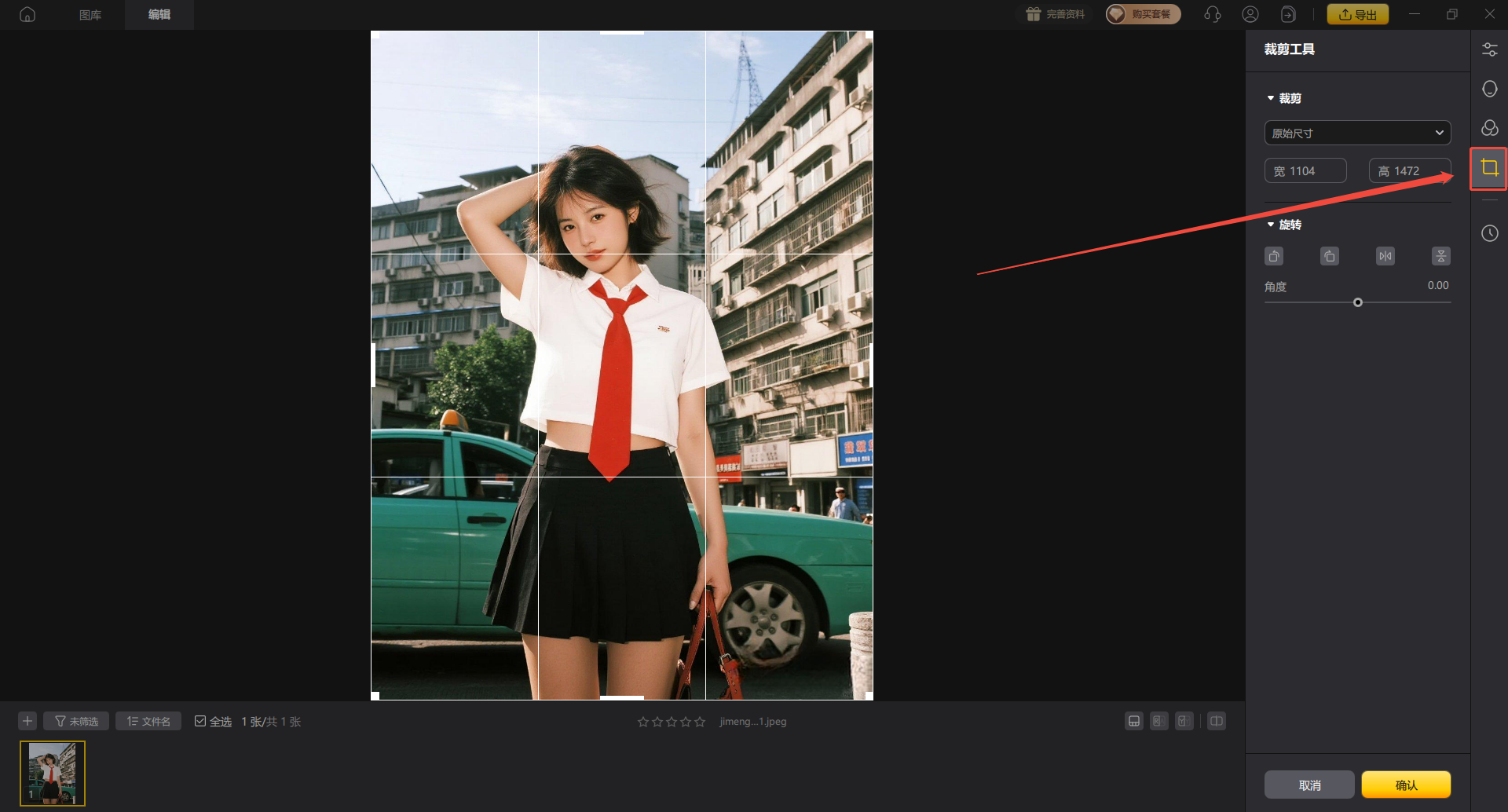
Task: Collapse the 旋转 section
Action: [1271, 225]
